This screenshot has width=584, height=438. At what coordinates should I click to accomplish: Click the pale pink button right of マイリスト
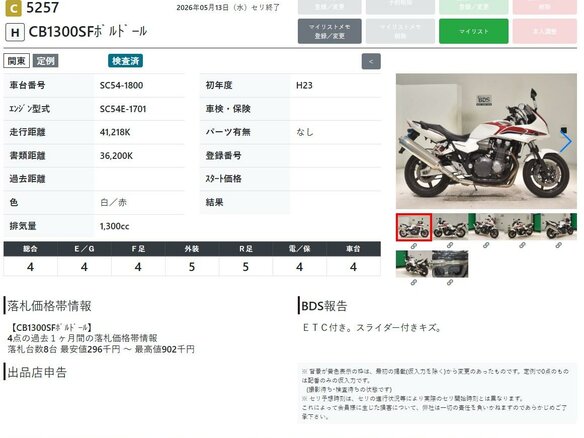click(x=545, y=31)
